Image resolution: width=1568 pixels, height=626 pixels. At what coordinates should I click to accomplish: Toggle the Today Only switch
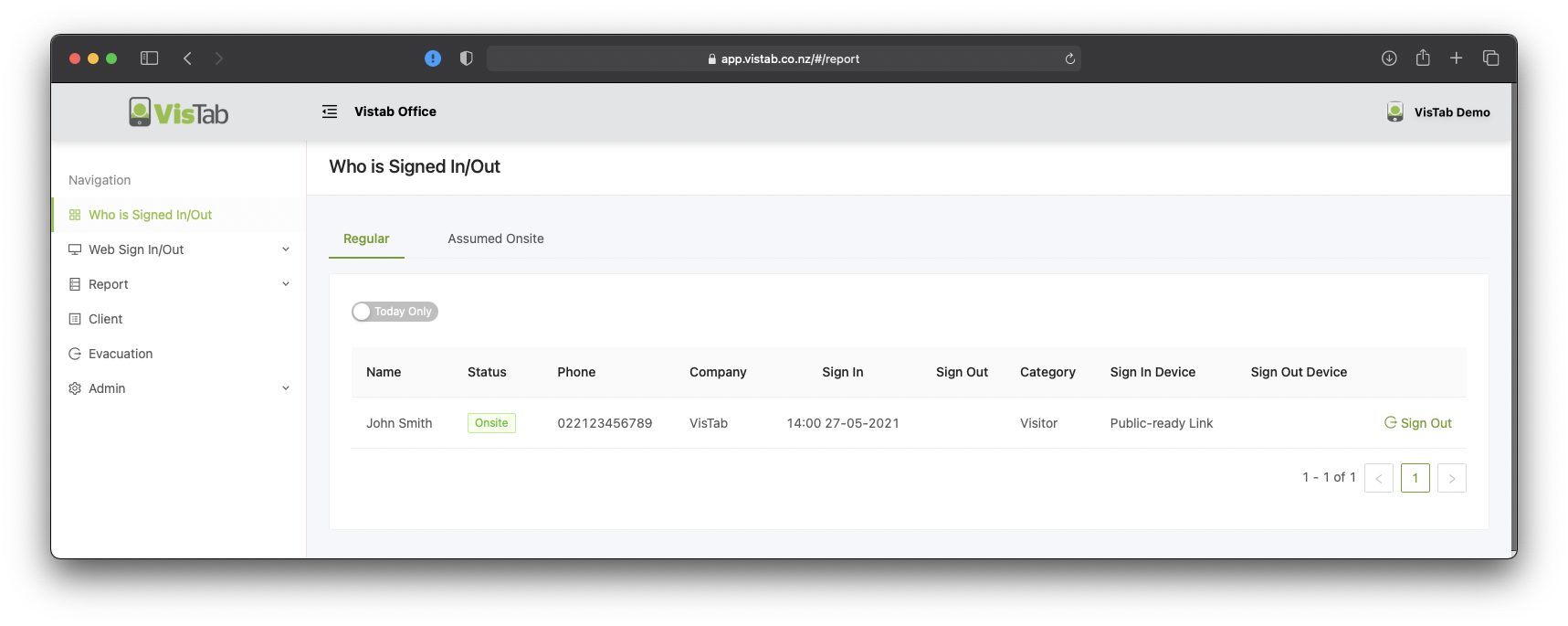click(395, 312)
